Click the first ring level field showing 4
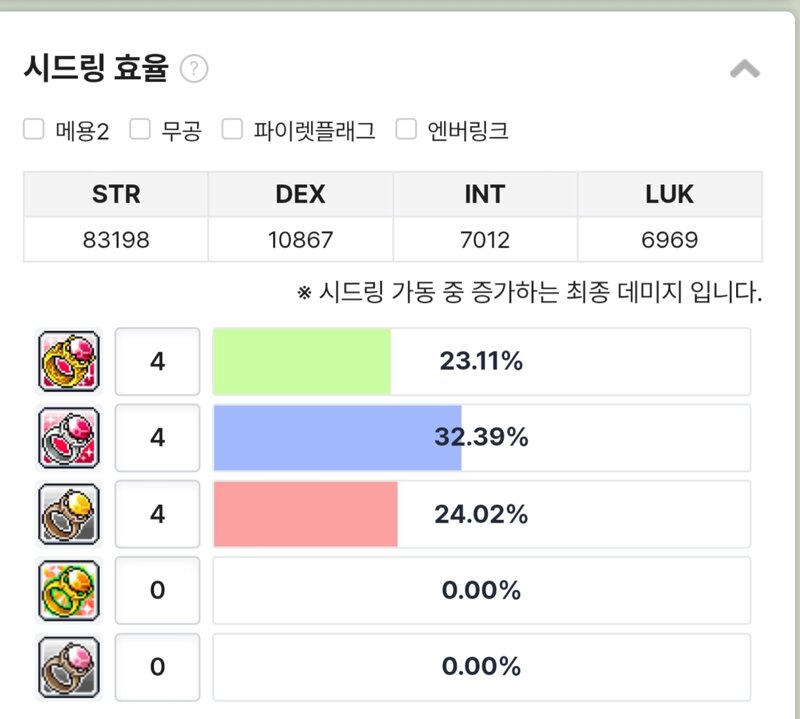This screenshot has width=800, height=719. click(157, 361)
